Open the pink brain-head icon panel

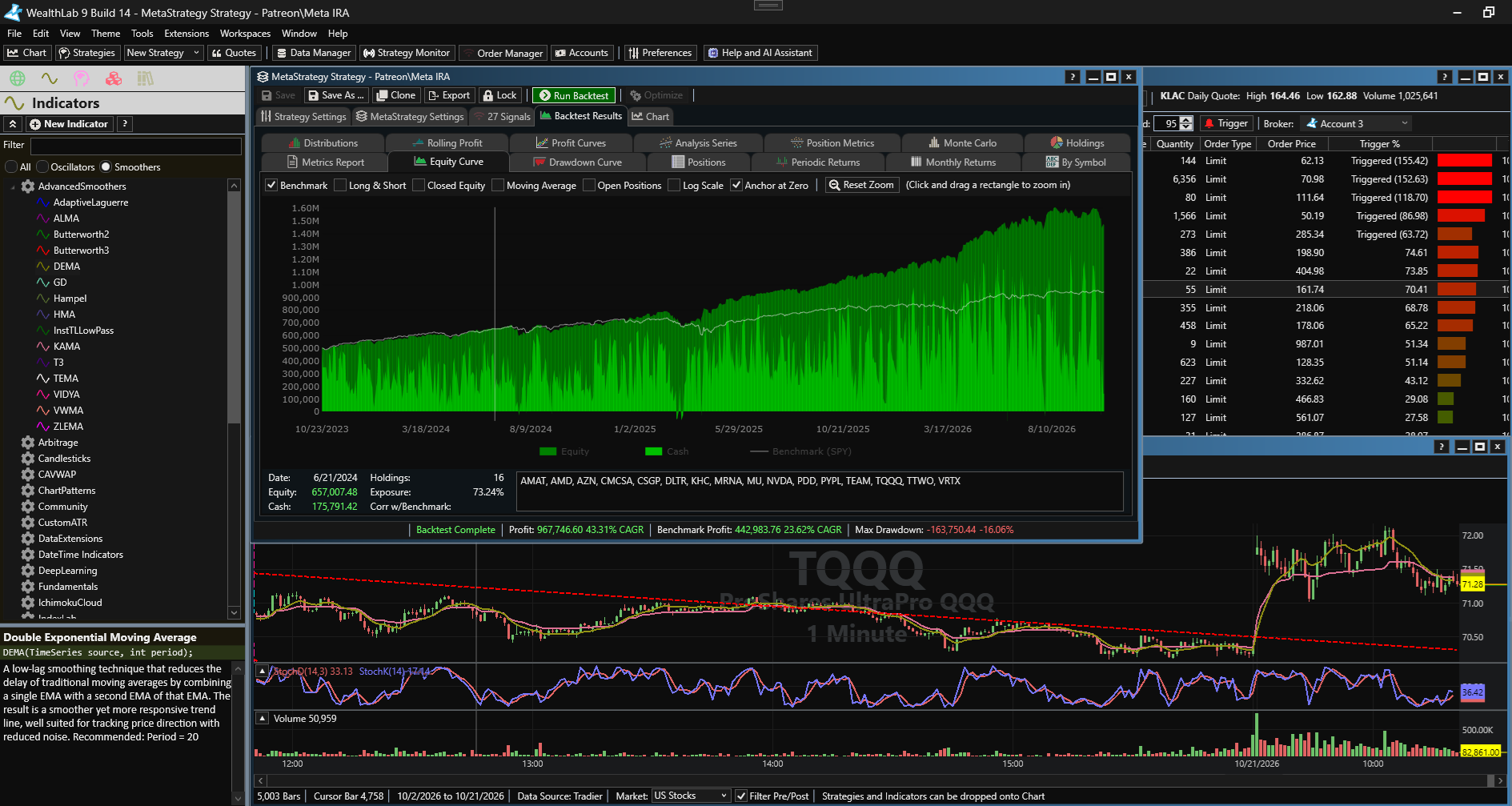tap(82, 78)
